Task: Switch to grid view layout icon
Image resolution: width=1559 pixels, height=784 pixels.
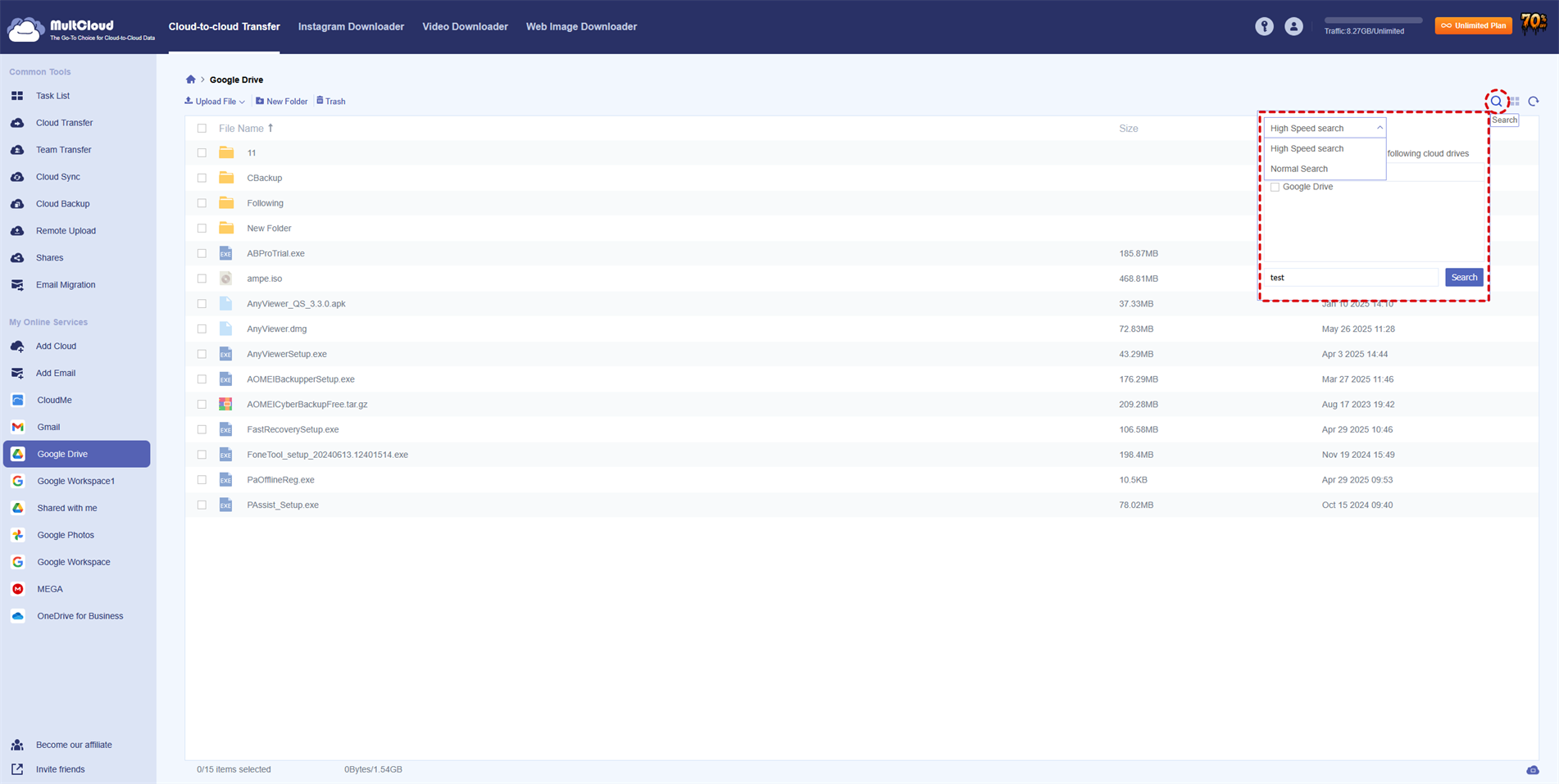Action: (x=1515, y=102)
